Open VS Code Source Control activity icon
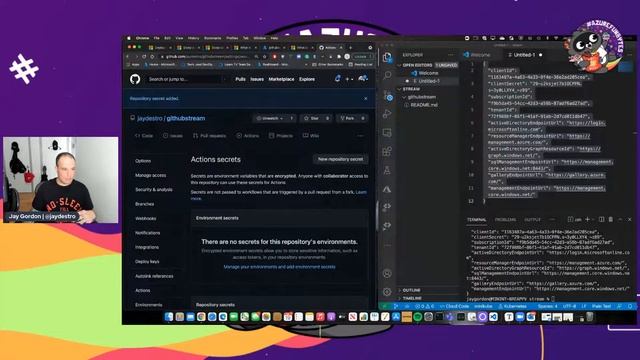The width and height of the screenshot is (640, 360). point(387,96)
